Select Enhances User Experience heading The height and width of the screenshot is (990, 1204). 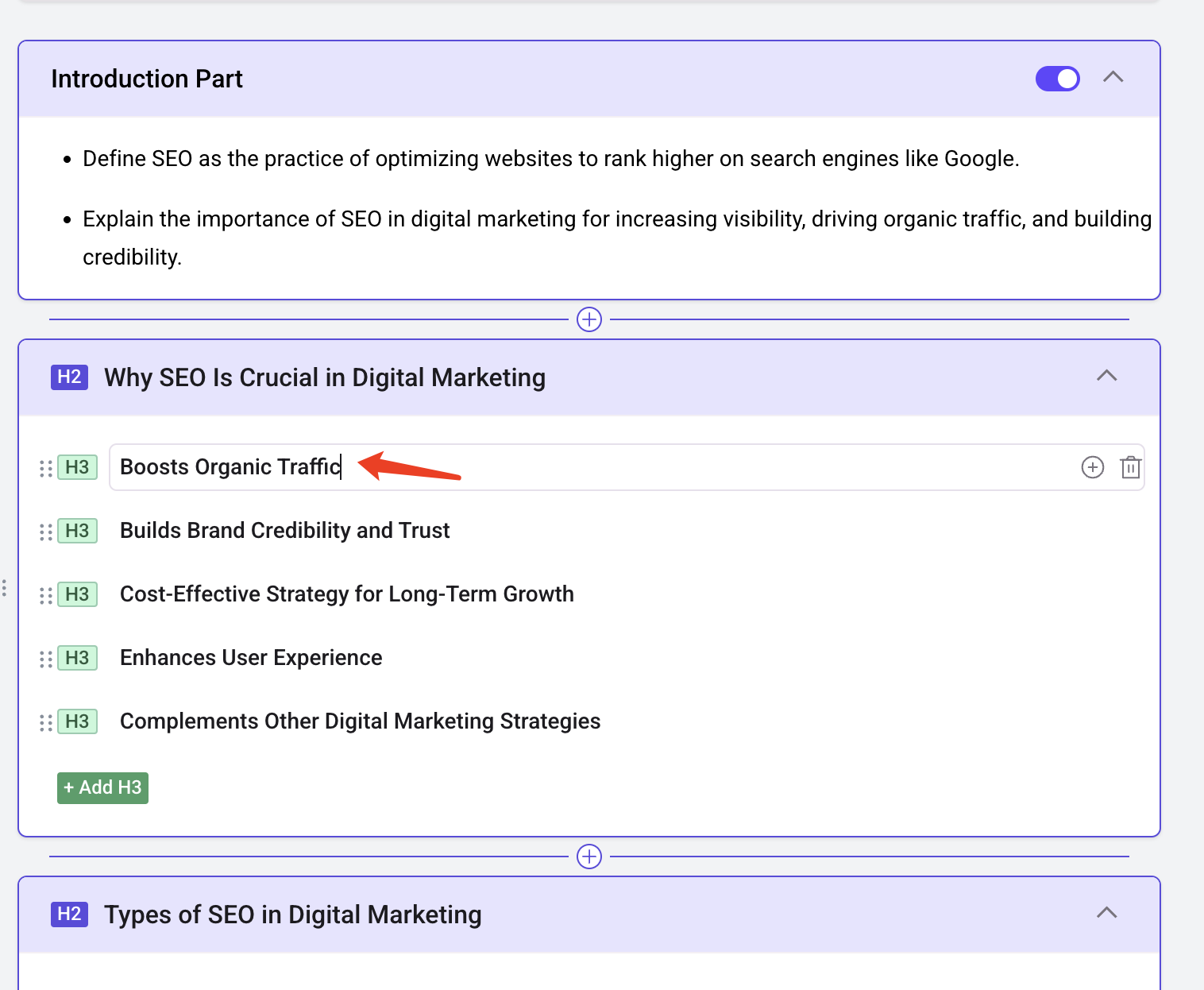click(251, 658)
